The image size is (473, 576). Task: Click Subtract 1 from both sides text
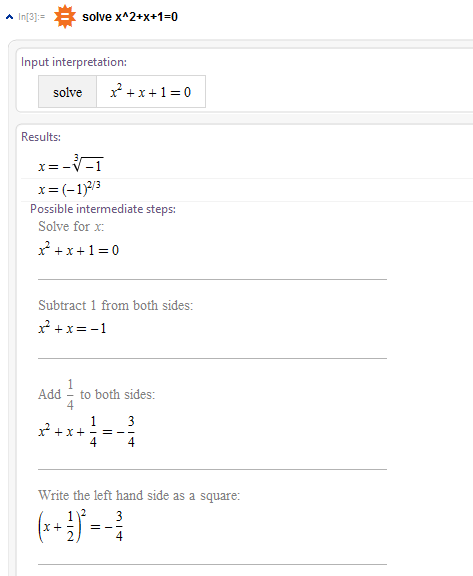click(x=116, y=305)
